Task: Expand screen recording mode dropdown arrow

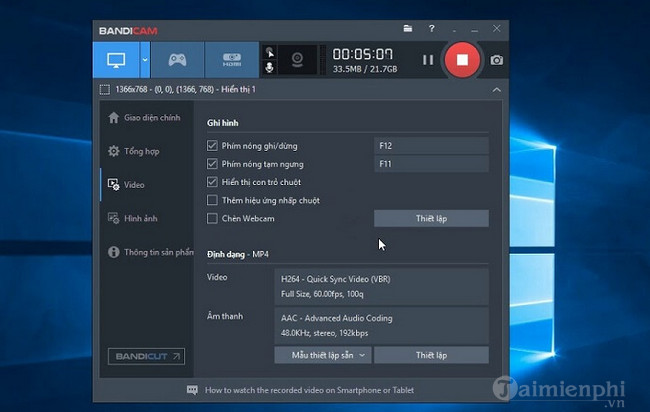Action: pos(145,59)
